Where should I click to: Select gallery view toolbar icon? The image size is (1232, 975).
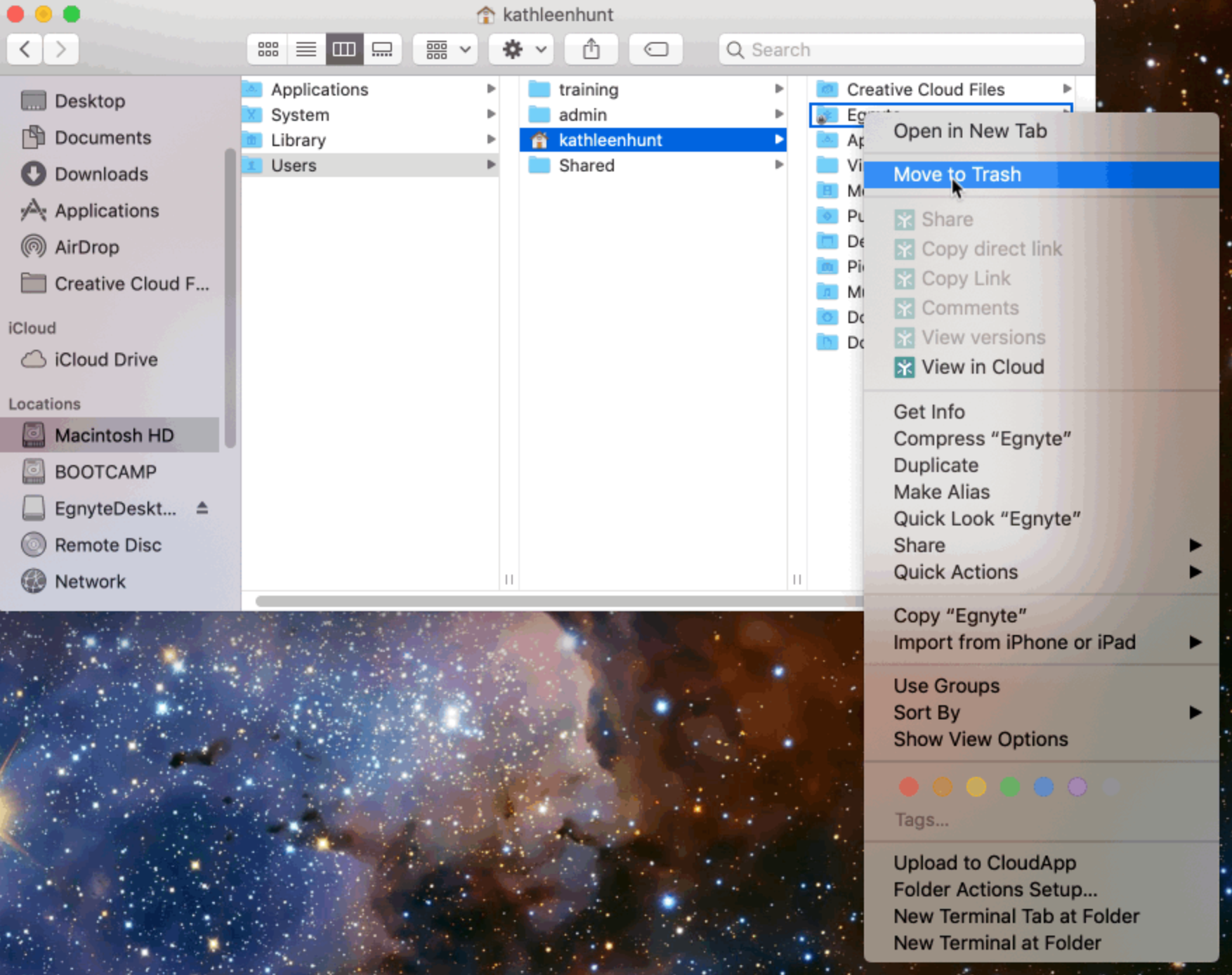tap(382, 49)
